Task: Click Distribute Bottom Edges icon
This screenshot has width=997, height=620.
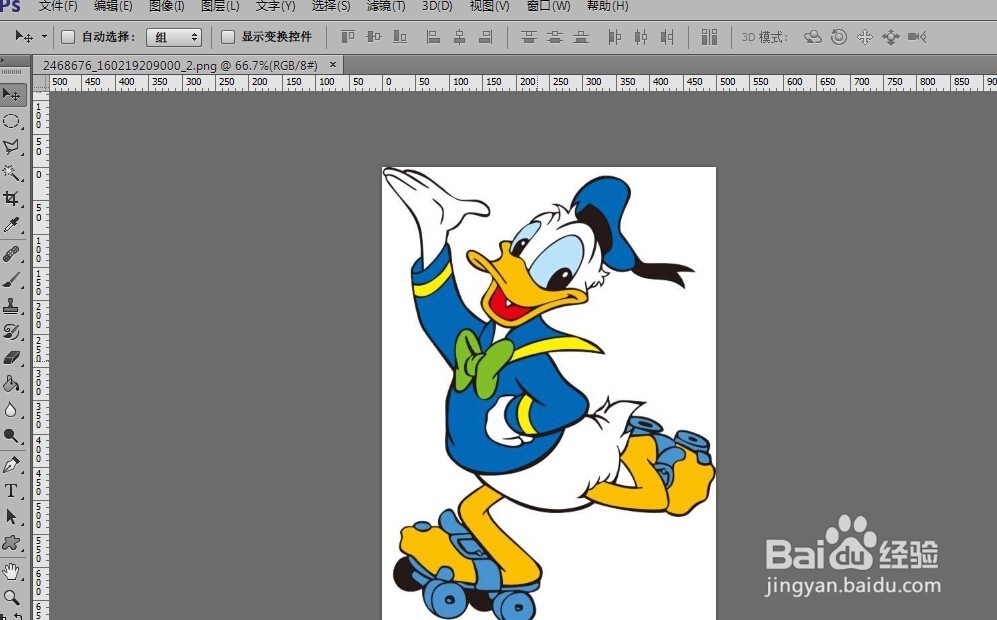Action: pyautogui.click(x=581, y=37)
